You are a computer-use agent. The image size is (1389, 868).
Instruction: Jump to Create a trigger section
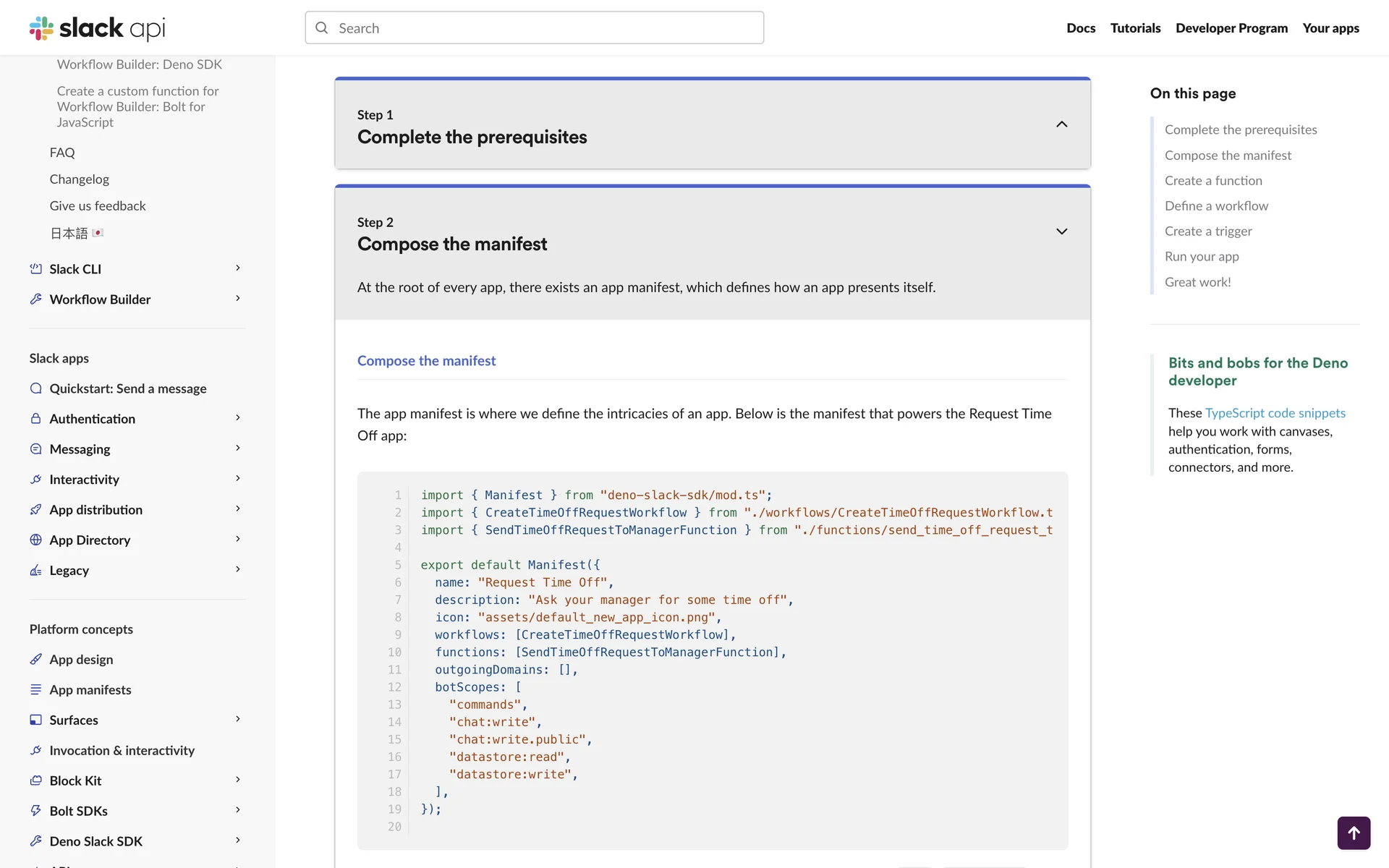click(x=1207, y=231)
